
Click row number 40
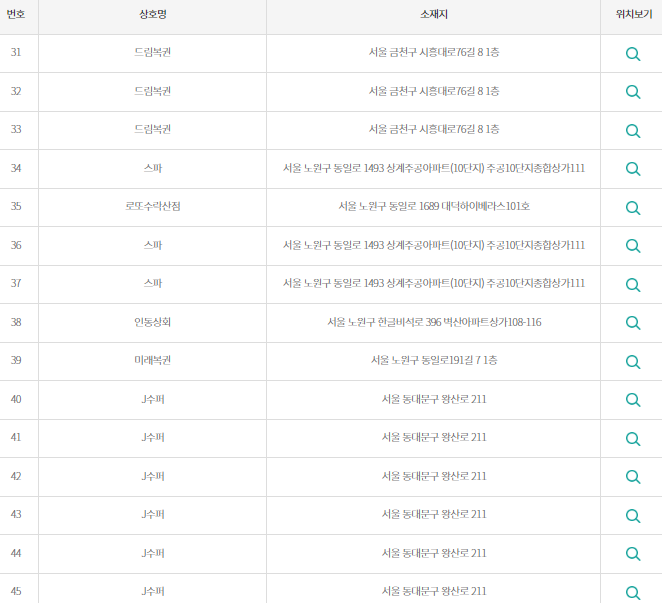(16, 399)
